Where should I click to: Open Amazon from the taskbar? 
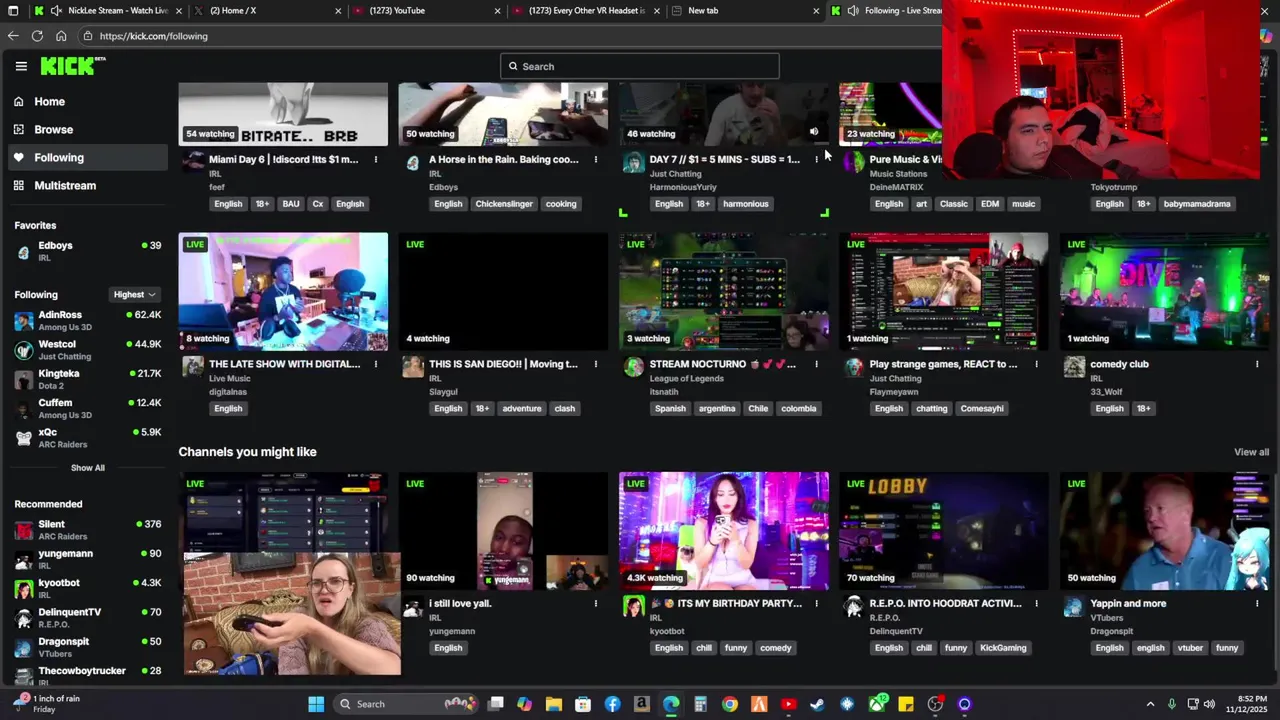pyautogui.click(x=641, y=704)
